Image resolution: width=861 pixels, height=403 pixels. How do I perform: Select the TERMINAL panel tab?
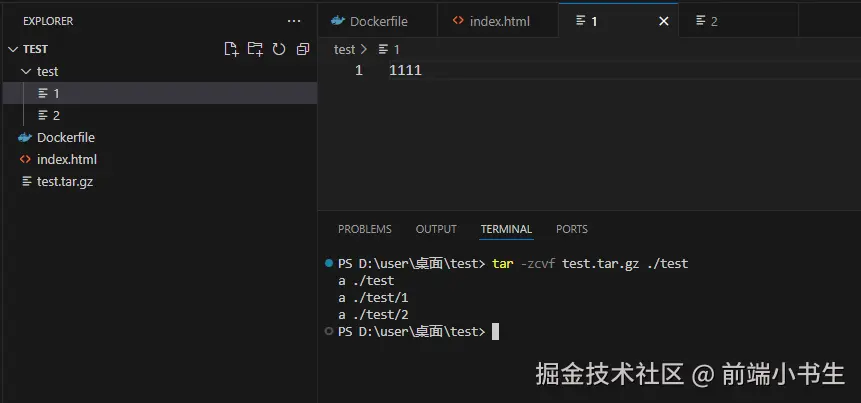[506, 229]
